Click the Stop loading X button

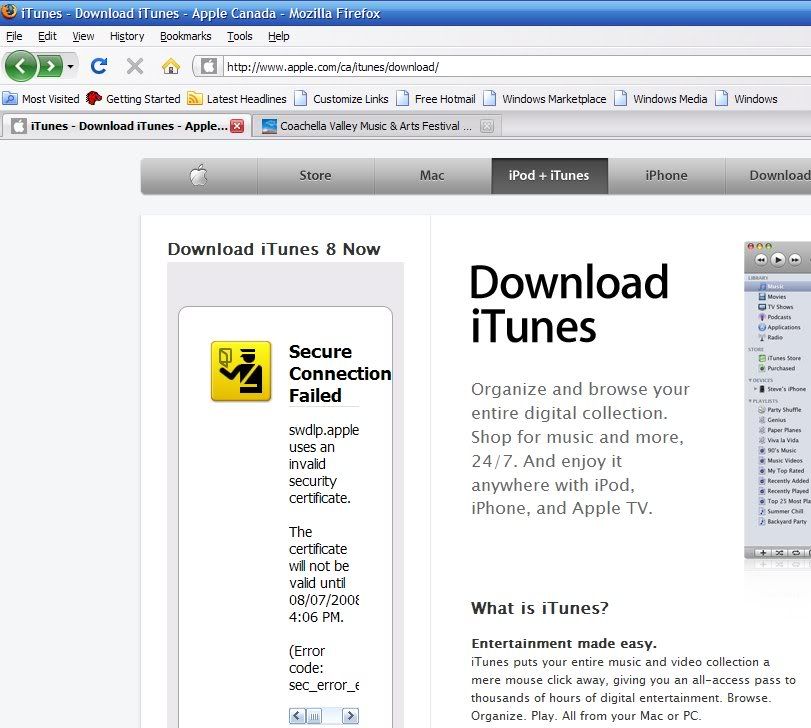coord(134,66)
